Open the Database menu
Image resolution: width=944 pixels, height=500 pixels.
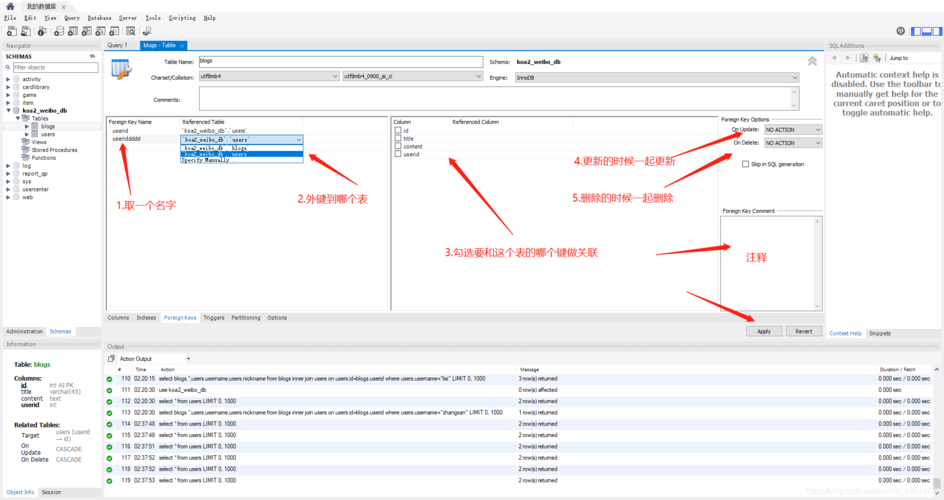tap(99, 18)
